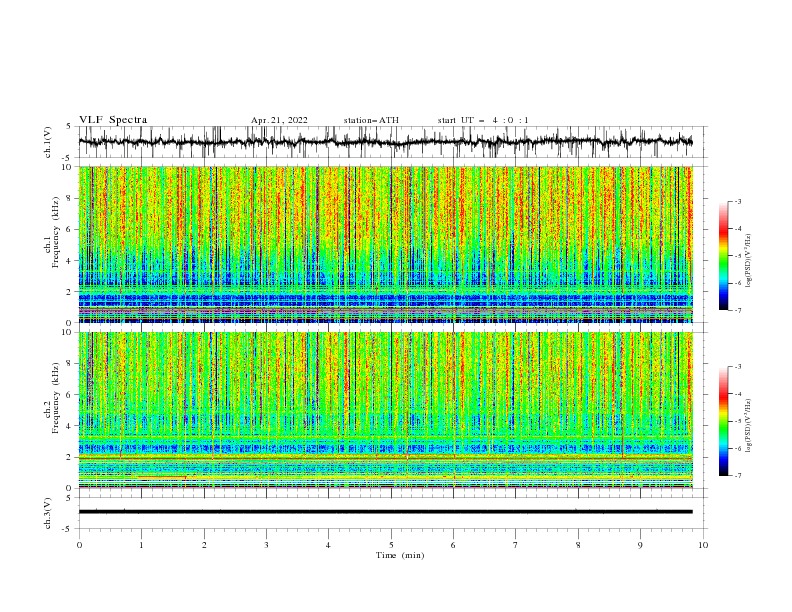Click the ch.1 voltage waveform trace
Viewport: 792px width, 612px height.
coord(385,142)
